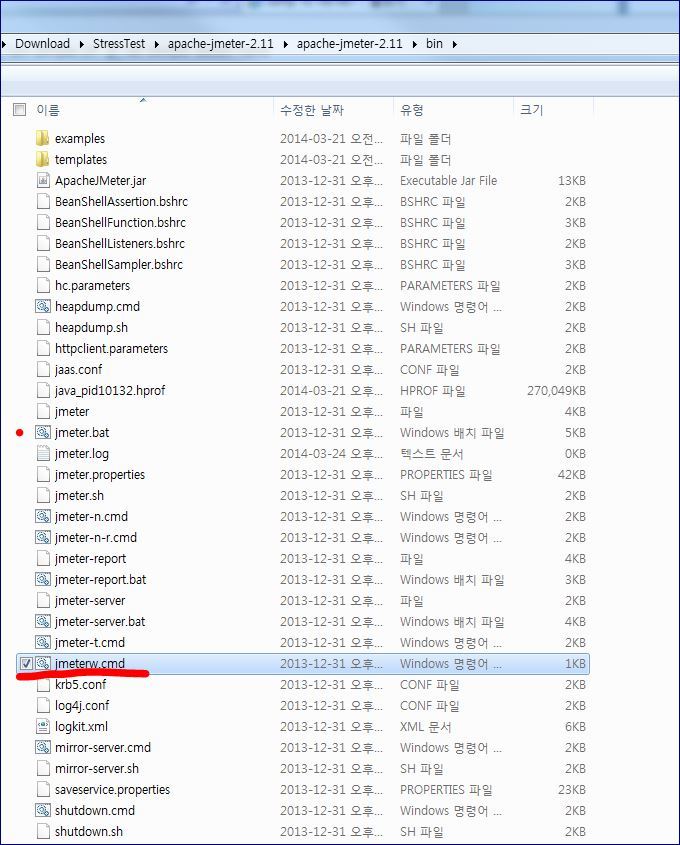This screenshot has height=845, width=680.
Task: Click the jmeter-server.bat file icon
Action: (43, 622)
